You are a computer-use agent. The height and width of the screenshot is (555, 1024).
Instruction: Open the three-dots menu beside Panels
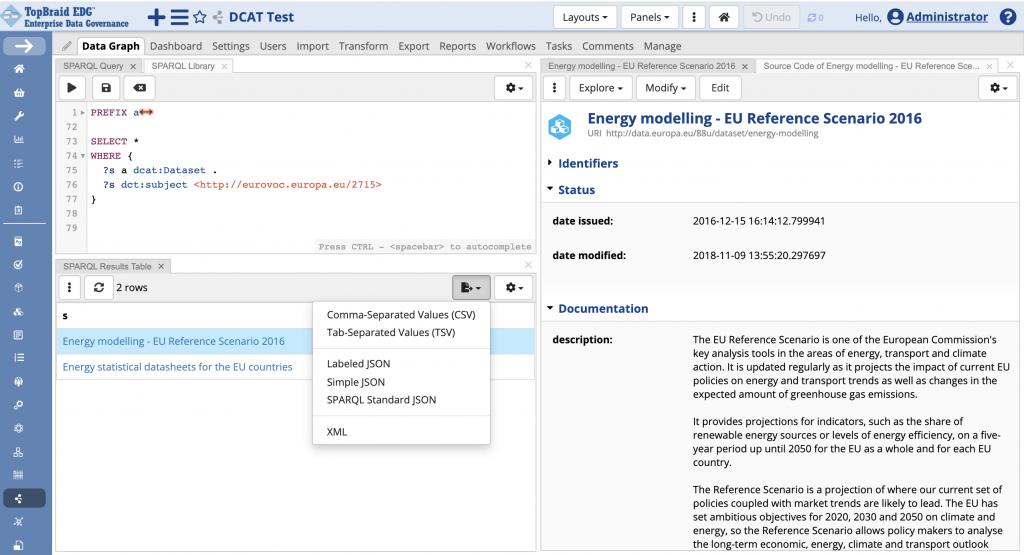pyautogui.click(x=694, y=17)
